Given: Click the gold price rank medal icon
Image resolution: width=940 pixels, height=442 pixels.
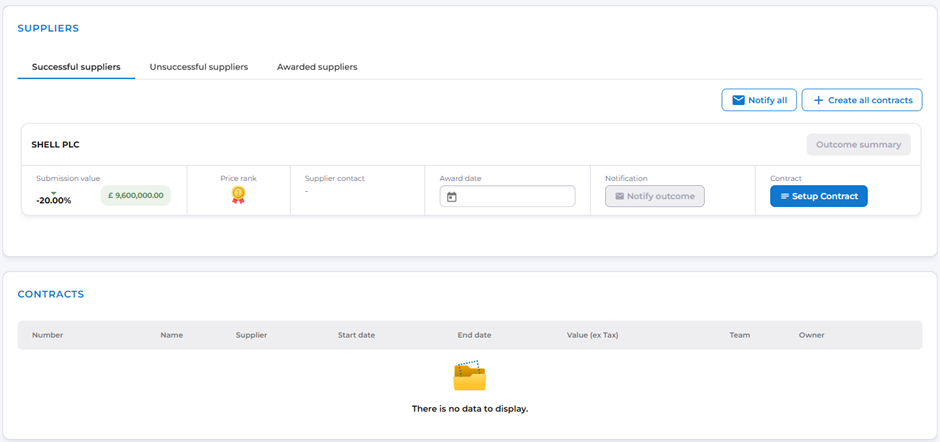Looking at the screenshot, I should coord(238,195).
